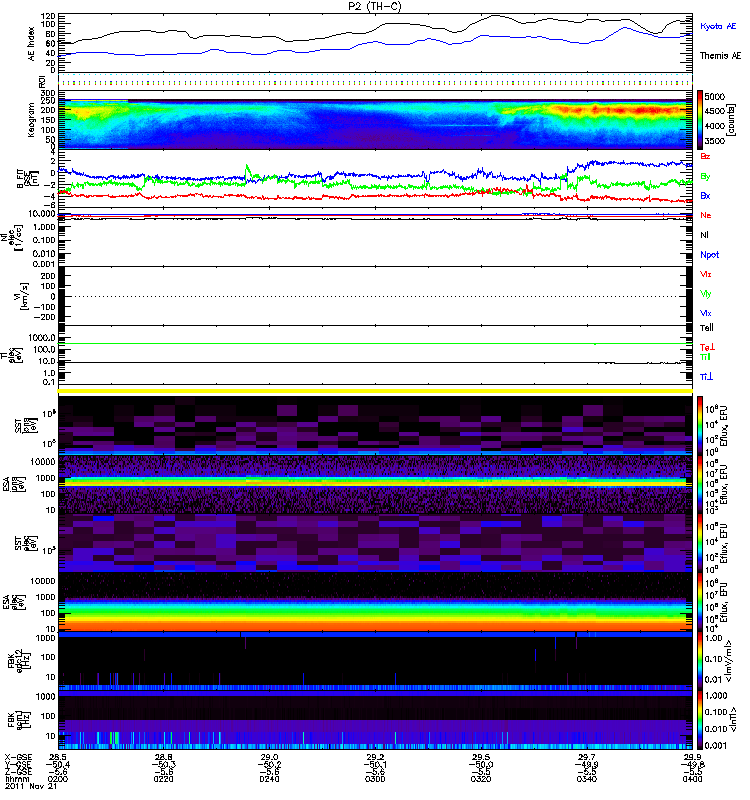Click the ESA electrons Eflux color bar
The image size is (750, 800).
pyautogui.click(x=700, y=602)
